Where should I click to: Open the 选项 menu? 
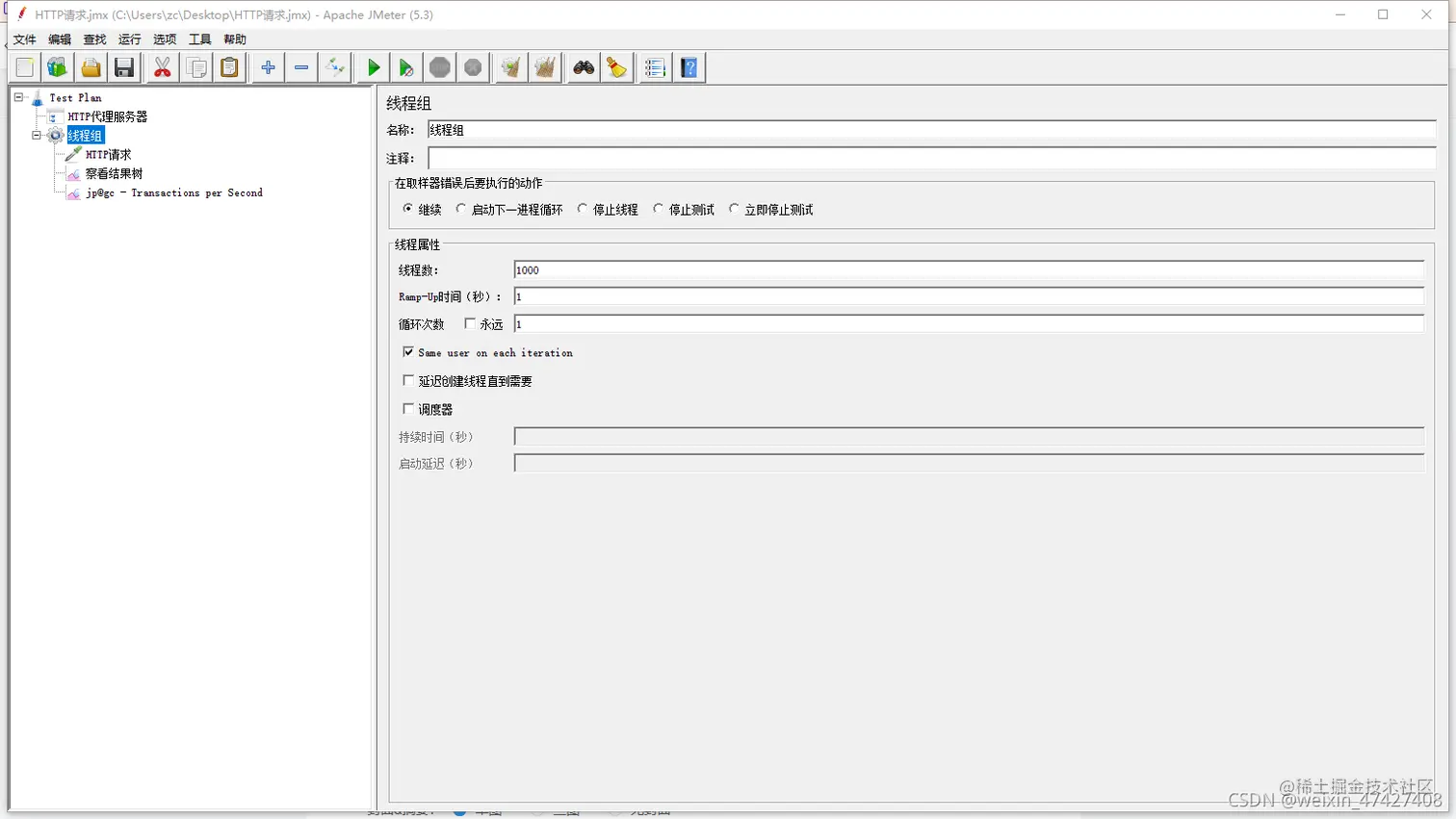[x=165, y=39]
